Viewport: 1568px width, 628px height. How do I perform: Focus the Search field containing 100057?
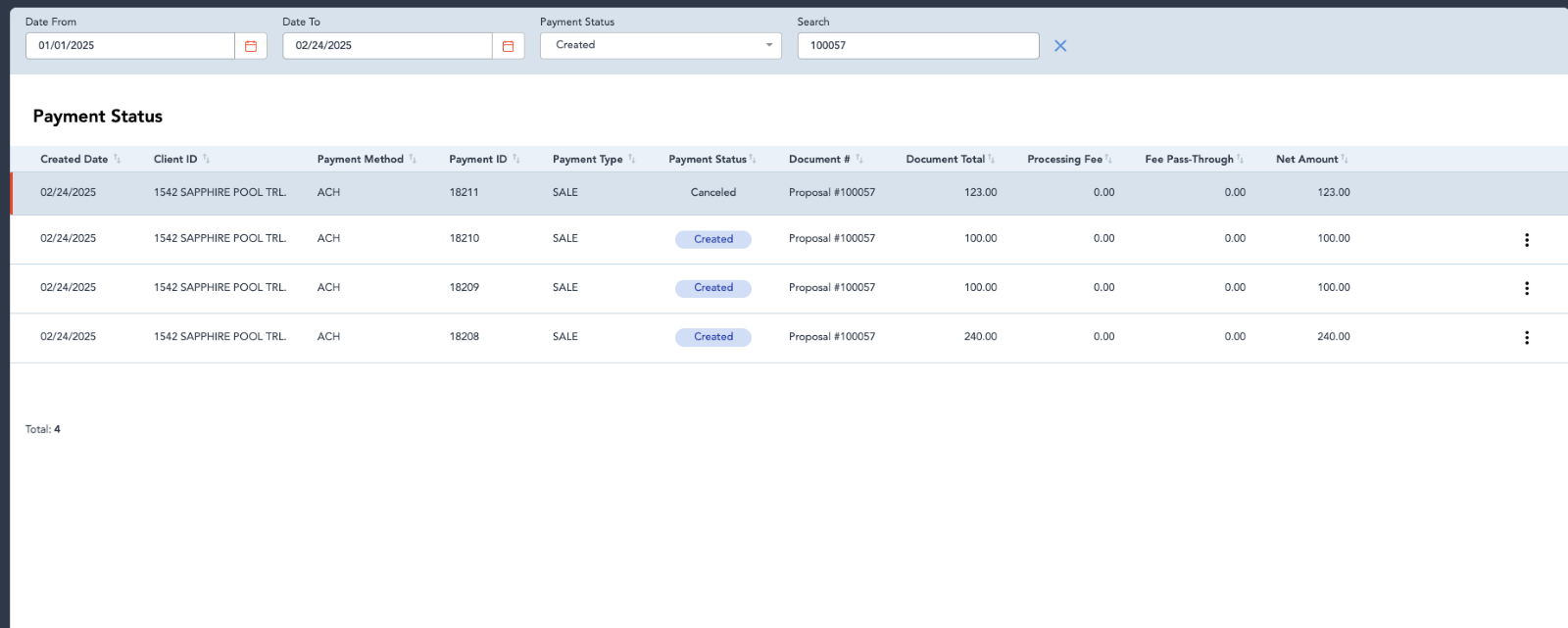(x=918, y=46)
